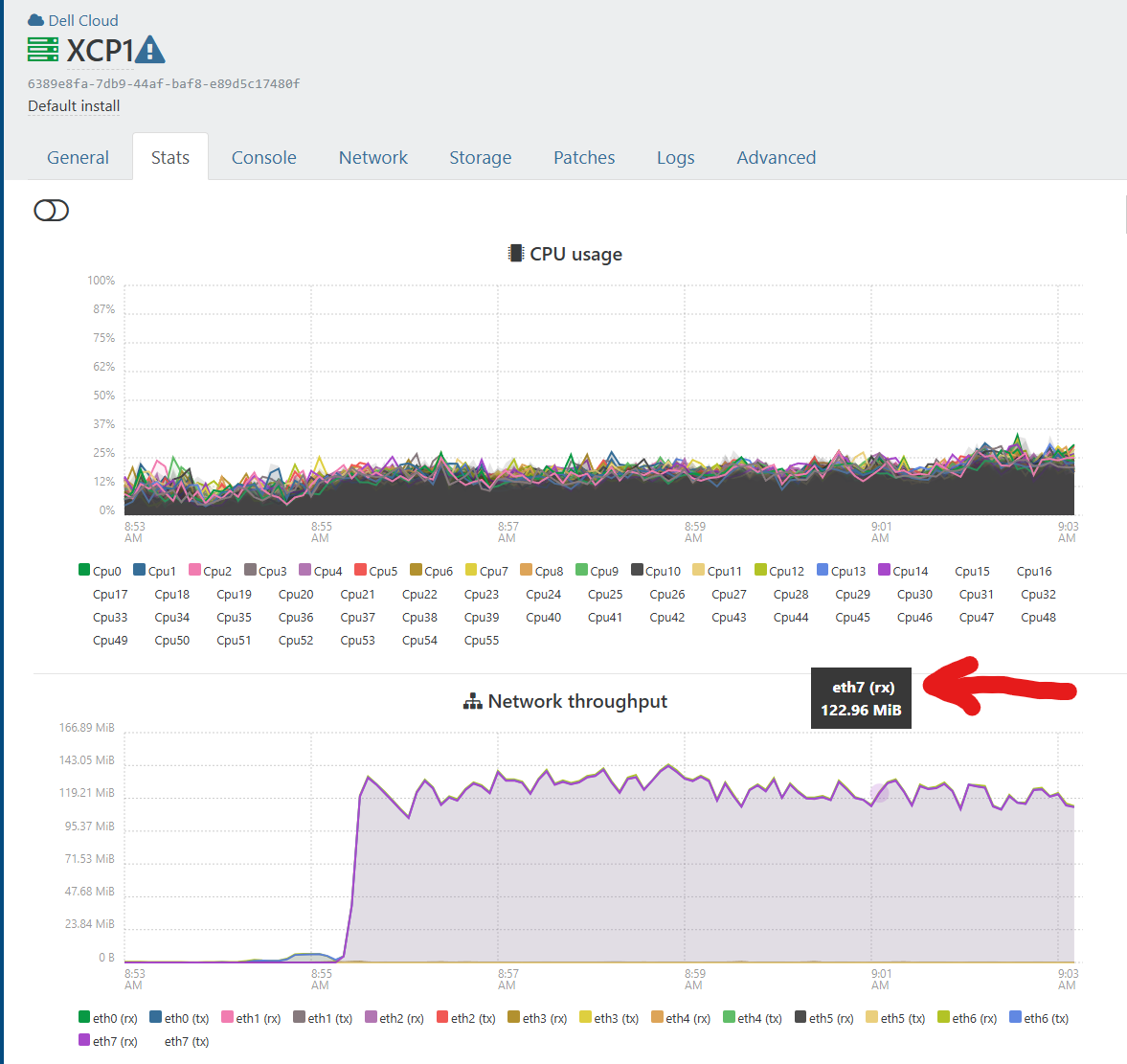The image size is (1127, 1064).
Task: Click the XCP1 host name title
Action: 100,51
